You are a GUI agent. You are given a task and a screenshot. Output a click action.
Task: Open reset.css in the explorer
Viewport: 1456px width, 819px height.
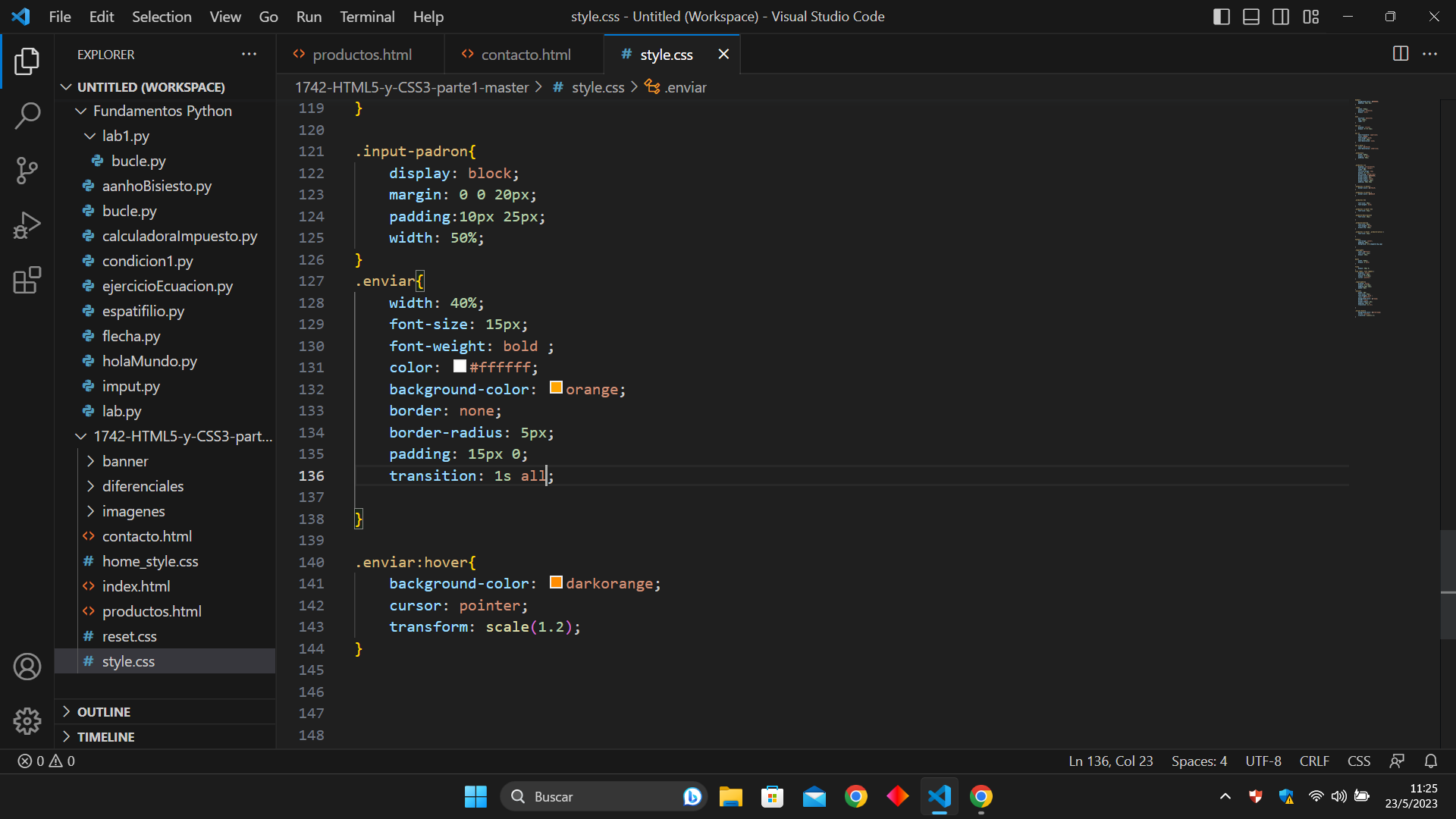coord(130,636)
